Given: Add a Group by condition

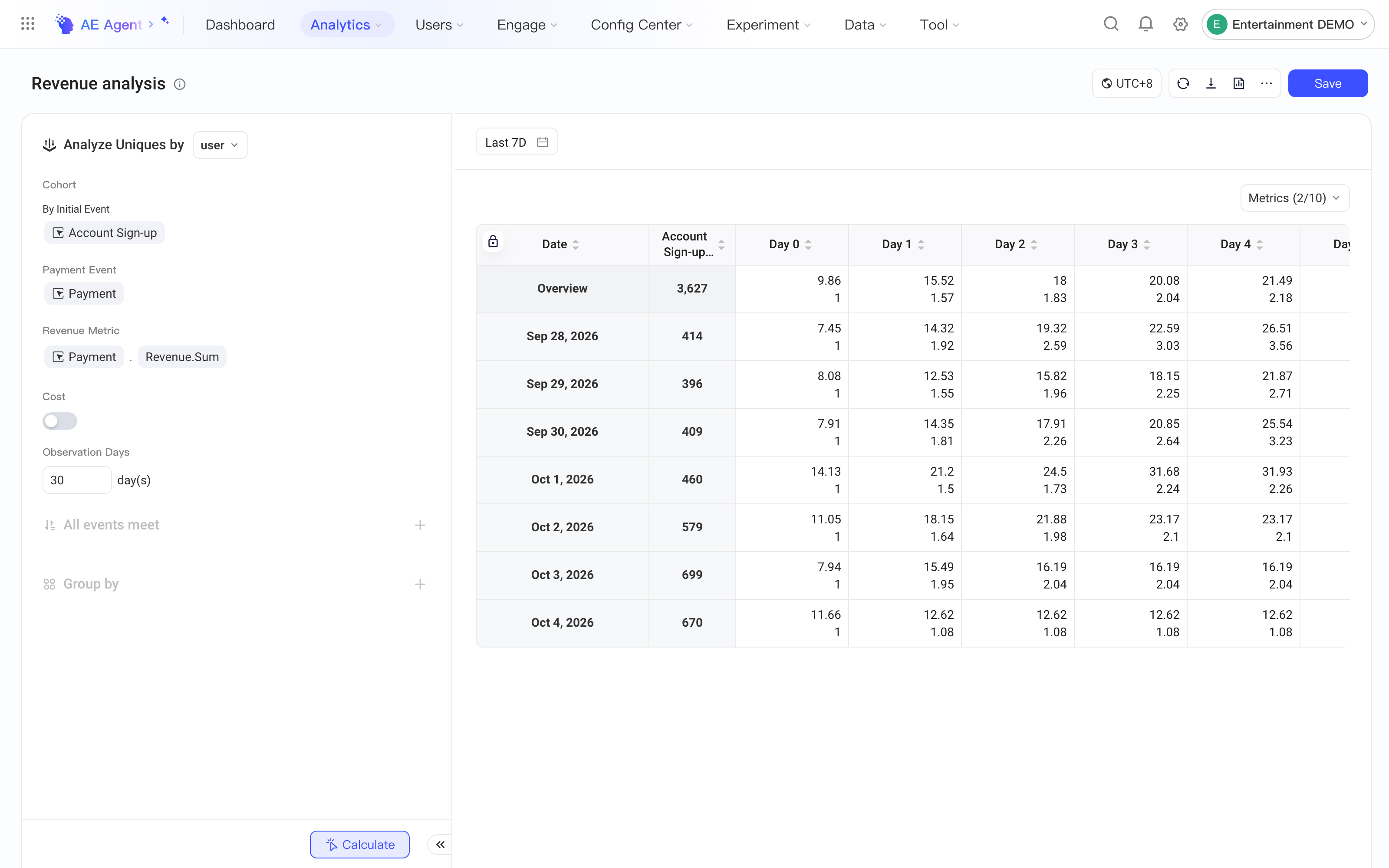Looking at the screenshot, I should point(420,585).
